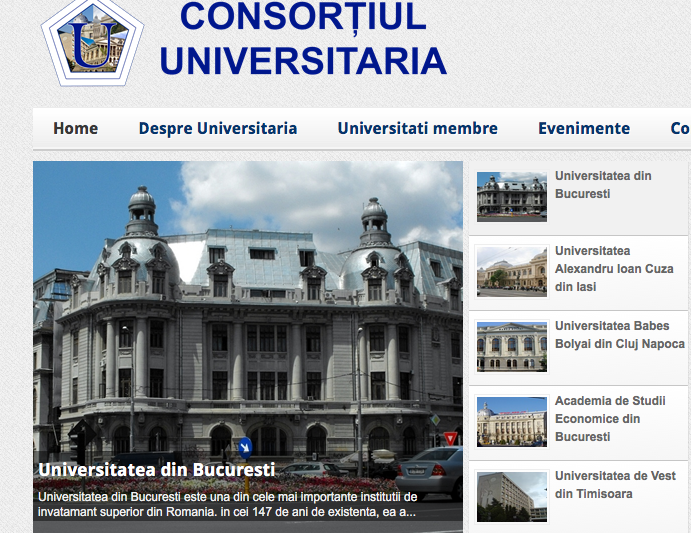Open the Universitatea din Bucuresti sidebar link

(603, 184)
